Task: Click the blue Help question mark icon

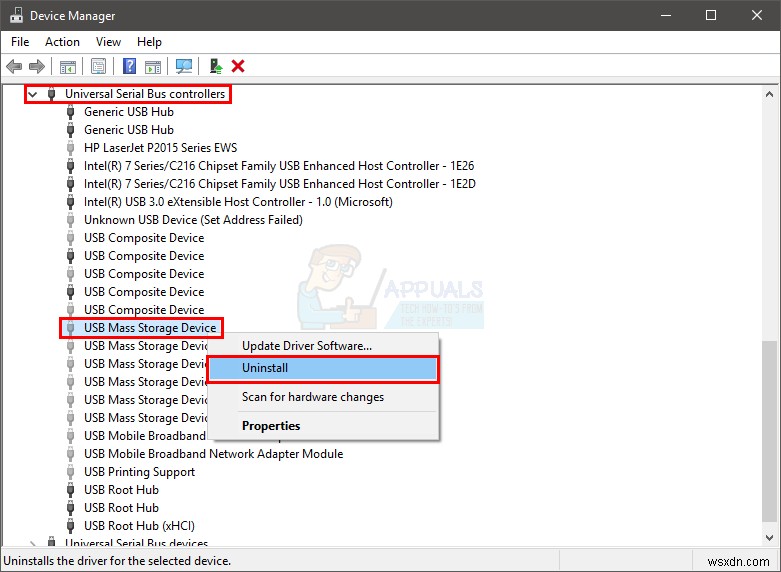Action: point(130,66)
